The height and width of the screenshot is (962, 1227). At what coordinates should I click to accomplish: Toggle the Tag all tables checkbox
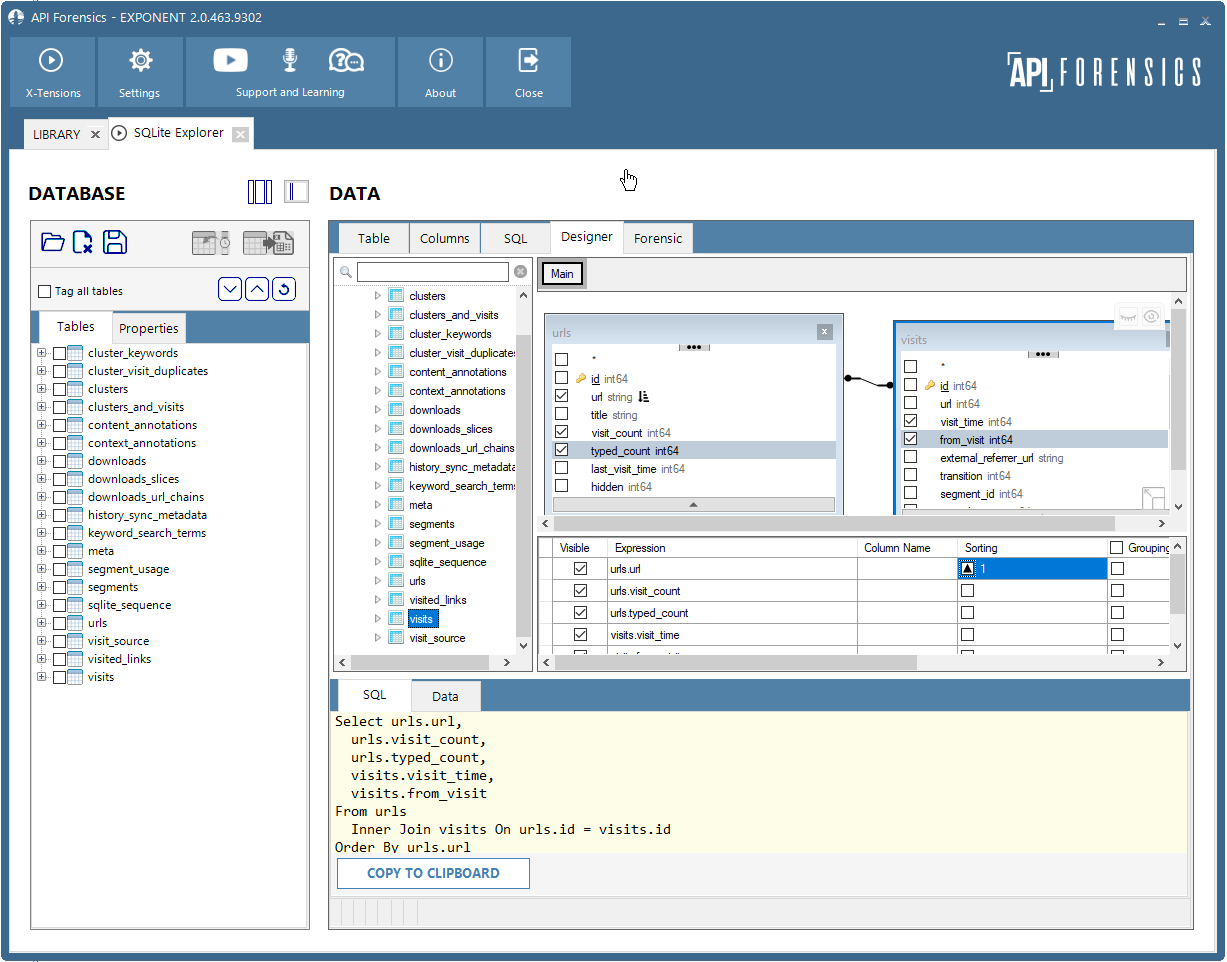tap(44, 291)
